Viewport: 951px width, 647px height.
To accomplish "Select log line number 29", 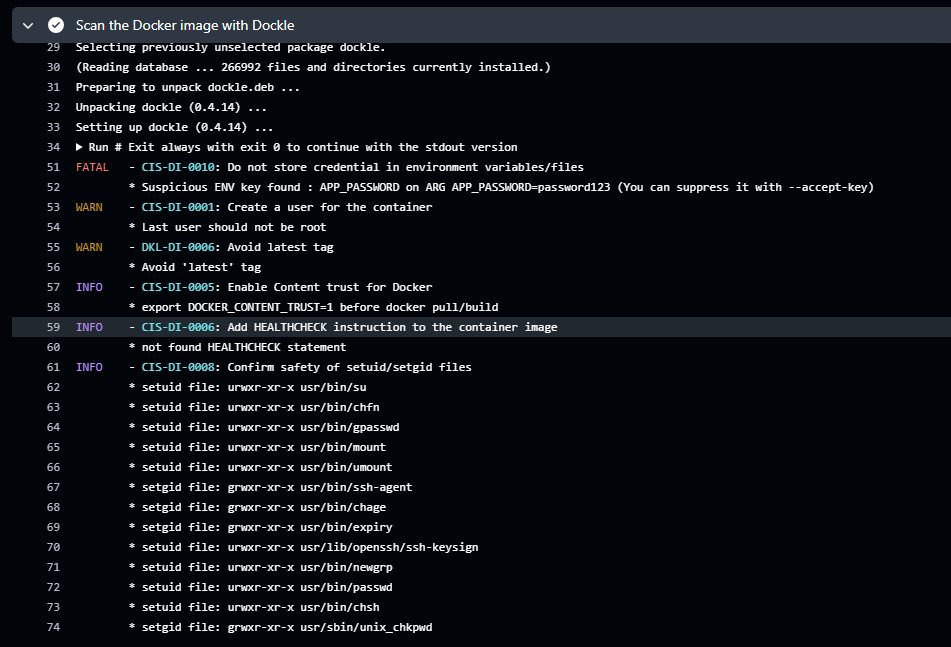I will point(53,47).
